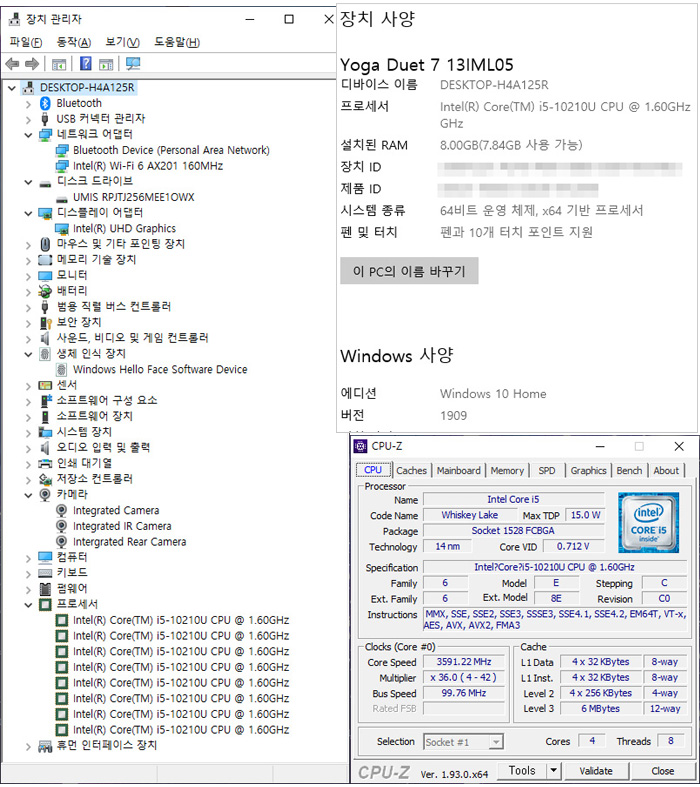700x787 pixels.
Task: Click the 센서 category icon
Action: 45,385
